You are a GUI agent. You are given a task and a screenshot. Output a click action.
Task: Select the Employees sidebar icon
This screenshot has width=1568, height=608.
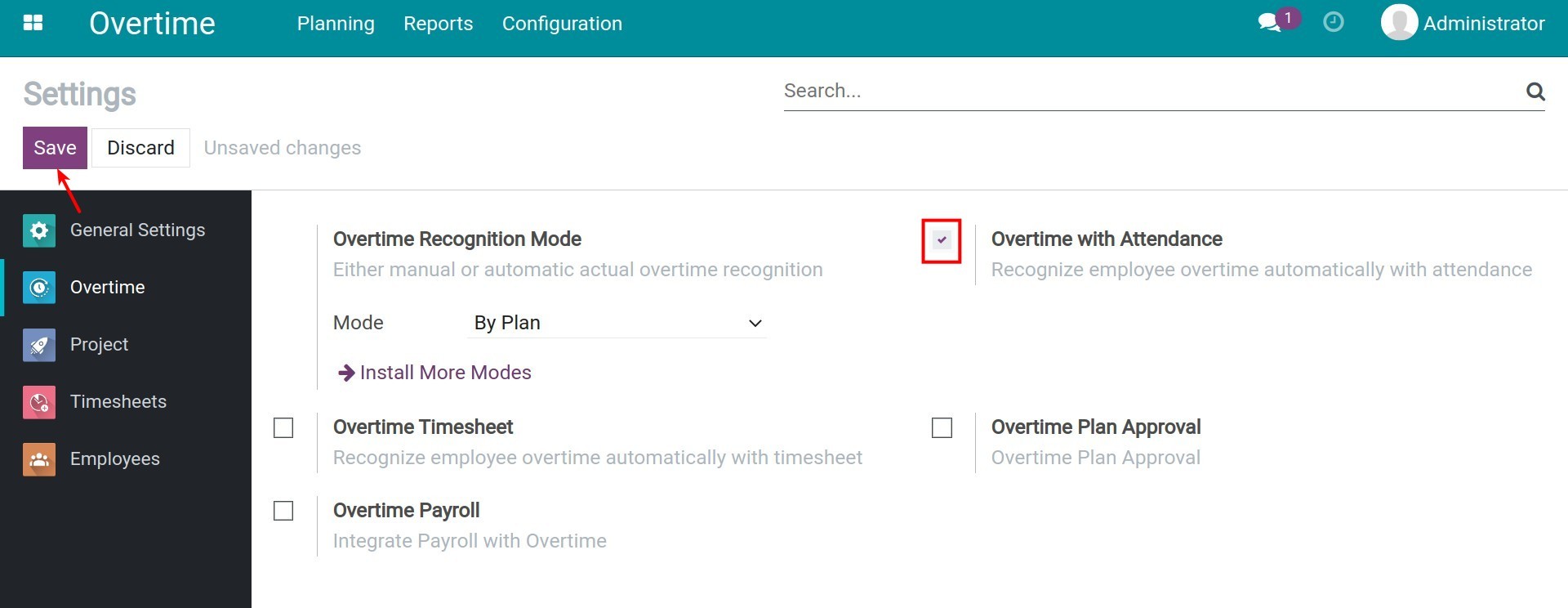coord(39,459)
